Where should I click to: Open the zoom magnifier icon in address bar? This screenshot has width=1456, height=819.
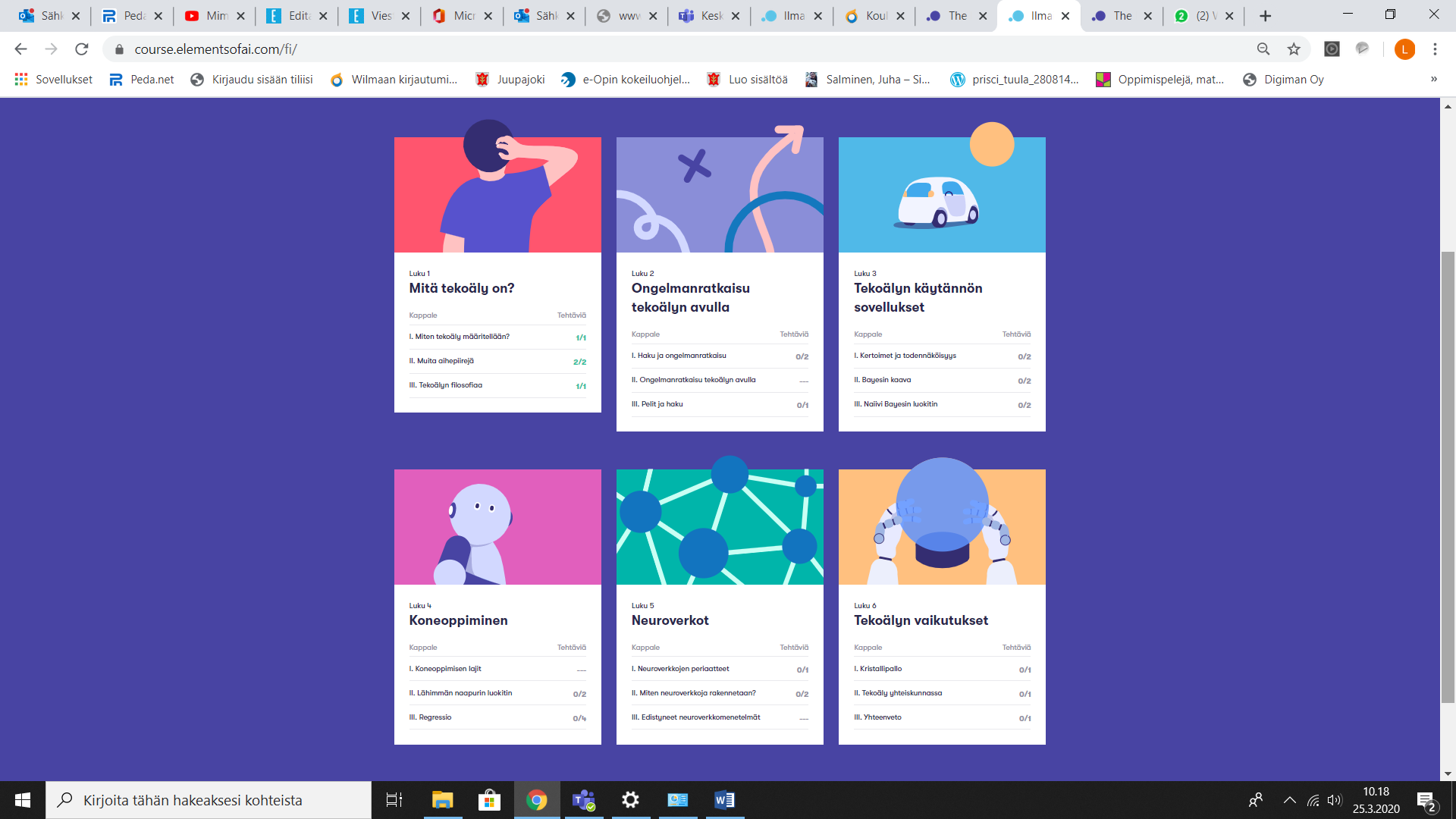tap(1263, 49)
